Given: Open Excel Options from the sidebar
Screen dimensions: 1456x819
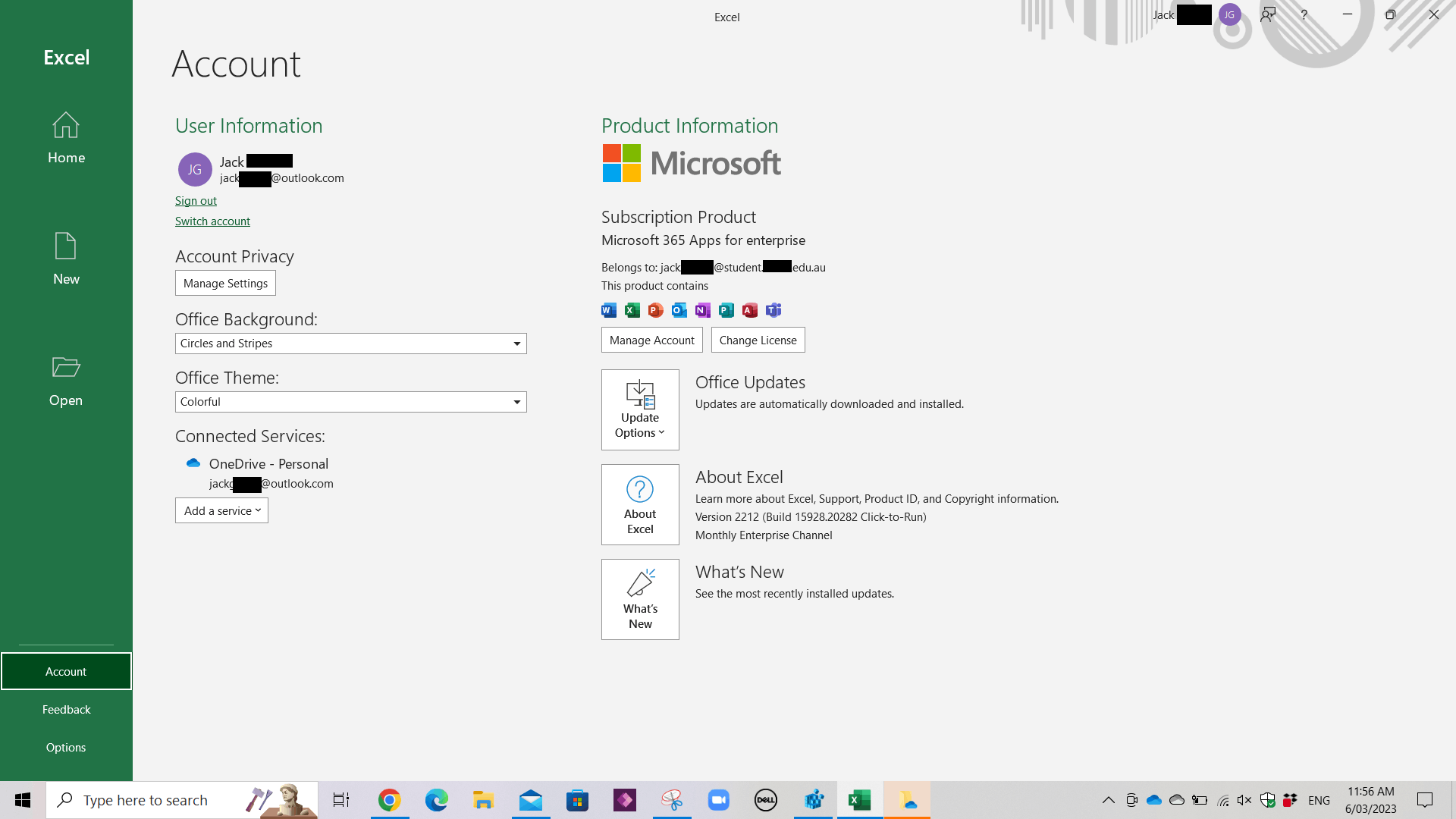Looking at the screenshot, I should (66, 747).
